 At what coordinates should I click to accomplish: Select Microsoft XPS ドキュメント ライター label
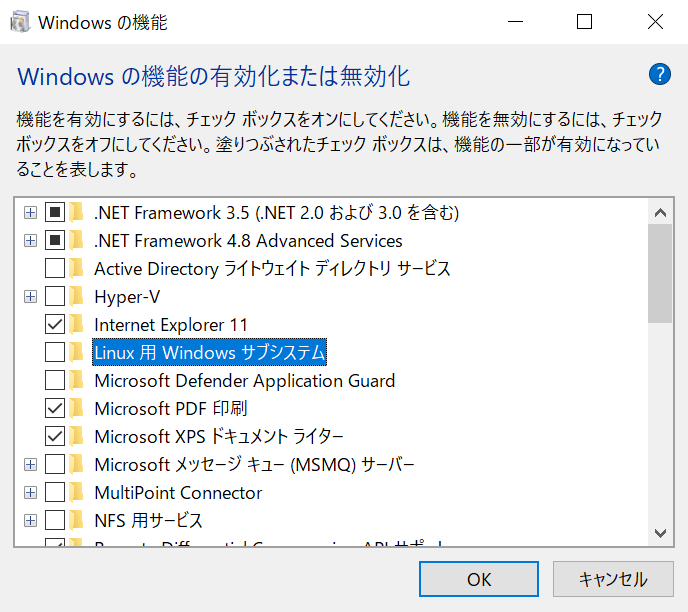tap(219, 437)
